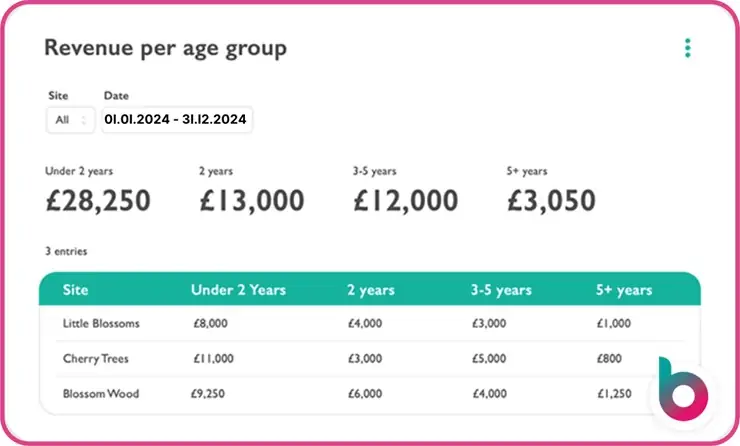Click the Revenue per age group title

(165, 48)
